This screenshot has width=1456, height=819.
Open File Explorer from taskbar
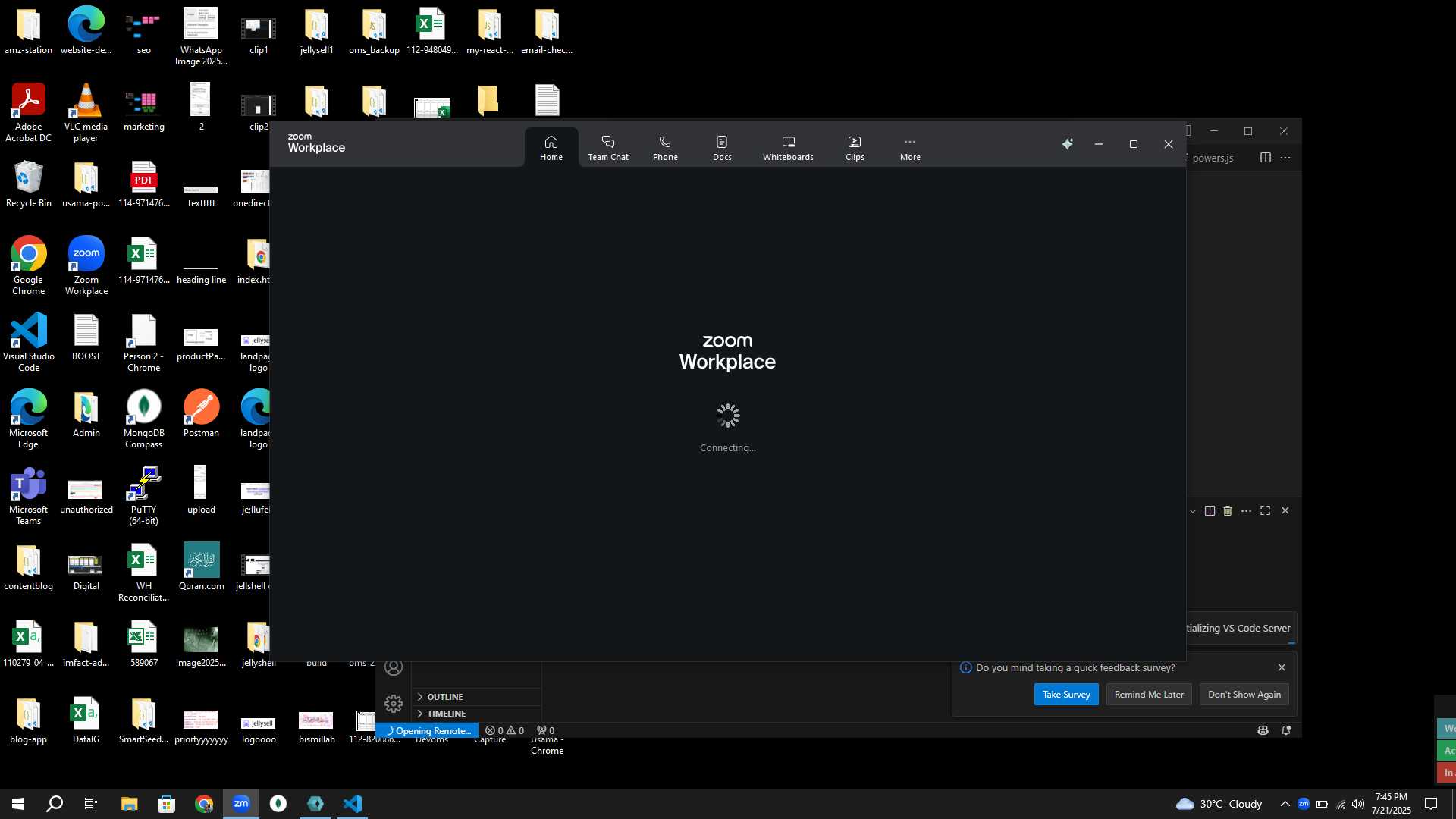[x=129, y=804]
